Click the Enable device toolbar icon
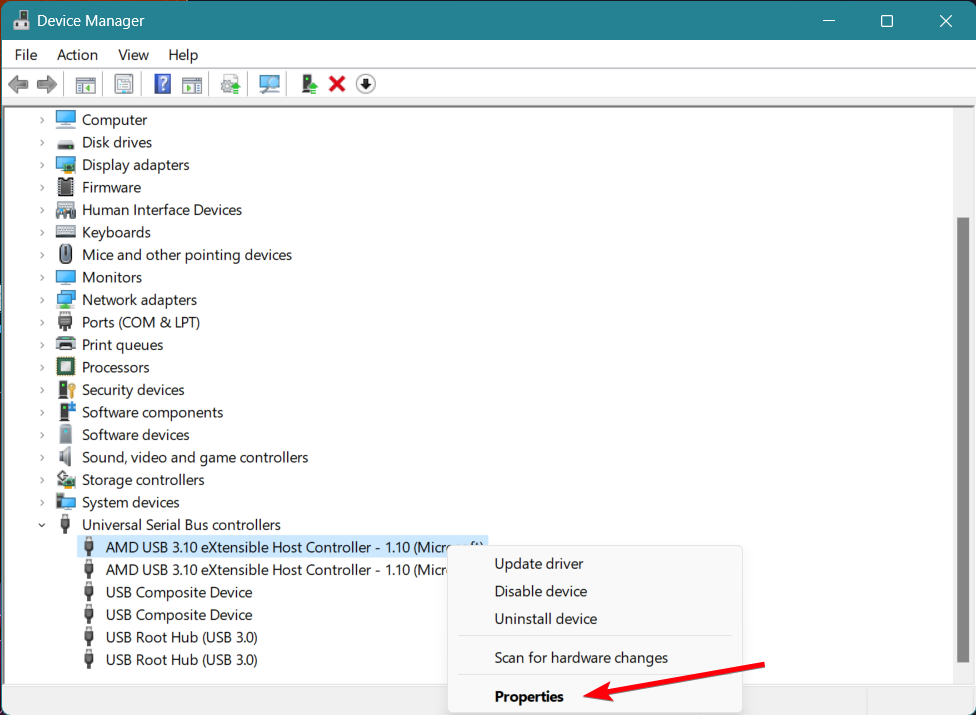 (309, 84)
